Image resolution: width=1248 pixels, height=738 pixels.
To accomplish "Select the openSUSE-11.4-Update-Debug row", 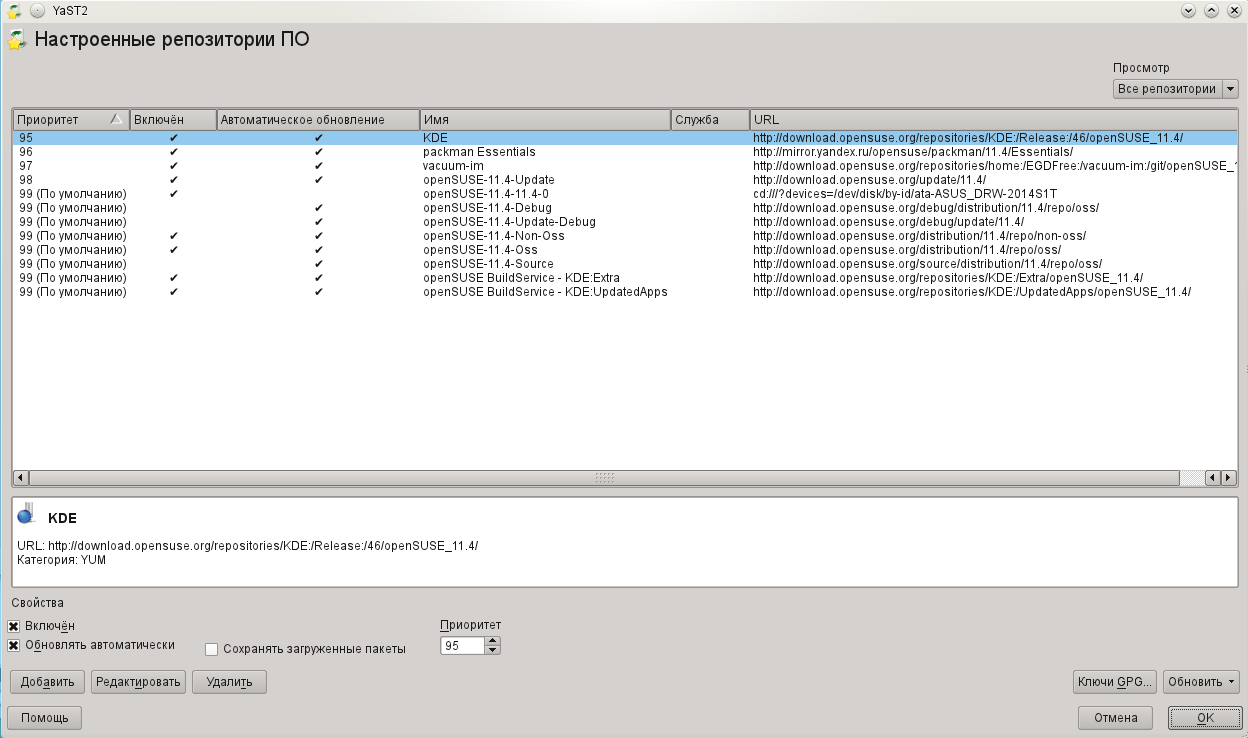I will point(626,222).
